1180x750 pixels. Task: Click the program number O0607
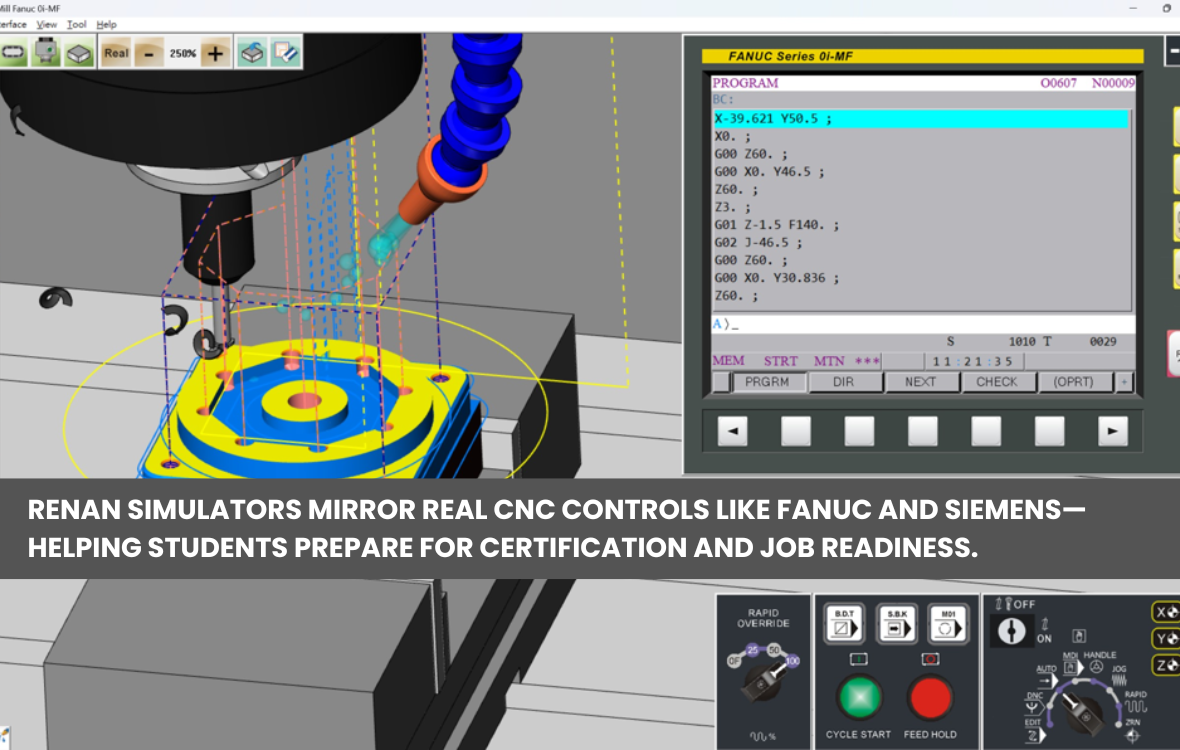coord(1058,83)
